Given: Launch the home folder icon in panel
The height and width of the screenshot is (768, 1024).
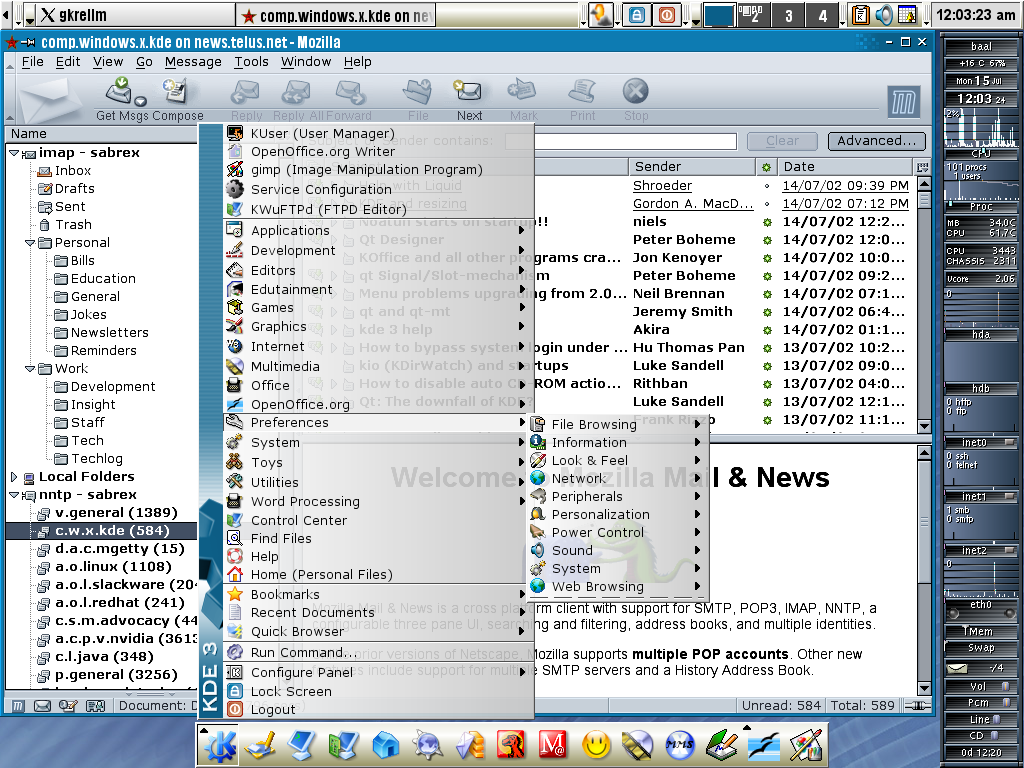Looking at the screenshot, I should 385,745.
